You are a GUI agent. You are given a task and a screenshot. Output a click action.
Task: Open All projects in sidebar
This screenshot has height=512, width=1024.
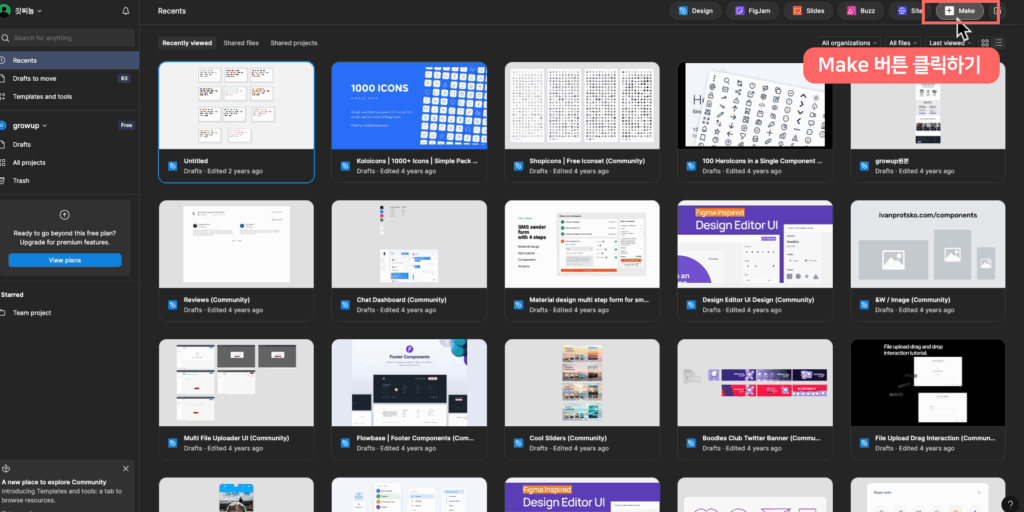click(69, 163)
